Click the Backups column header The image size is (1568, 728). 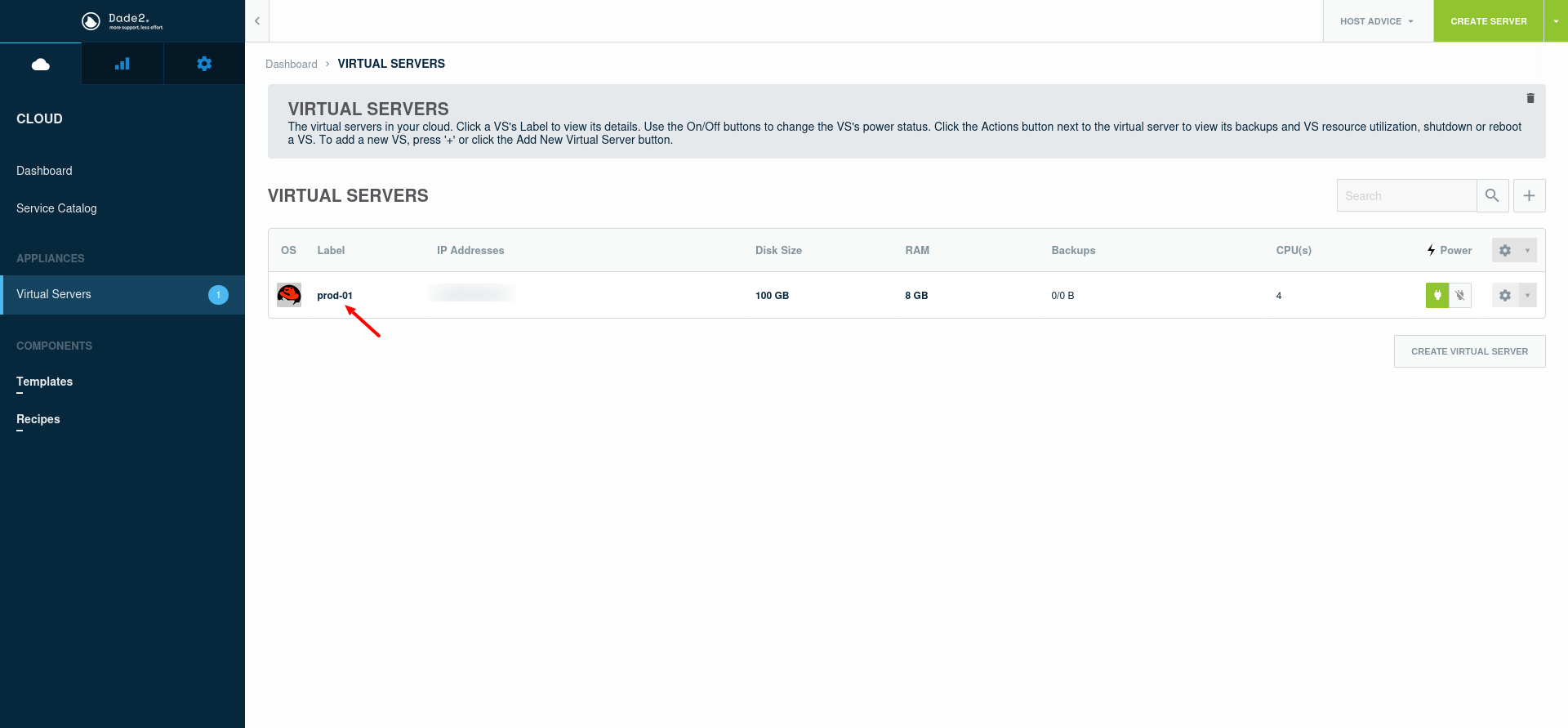tap(1073, 250)
